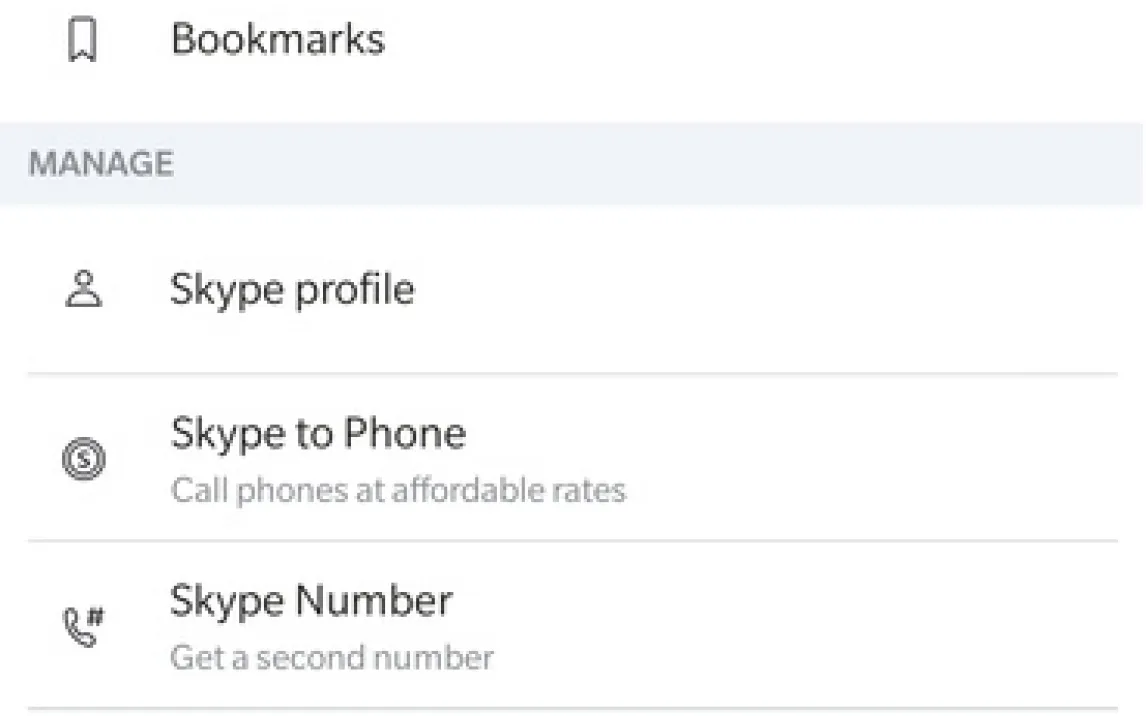Screen dimensions: 1146x716
Task: Tap empty space right of Skype Number
Action: (x=800, y=626)
